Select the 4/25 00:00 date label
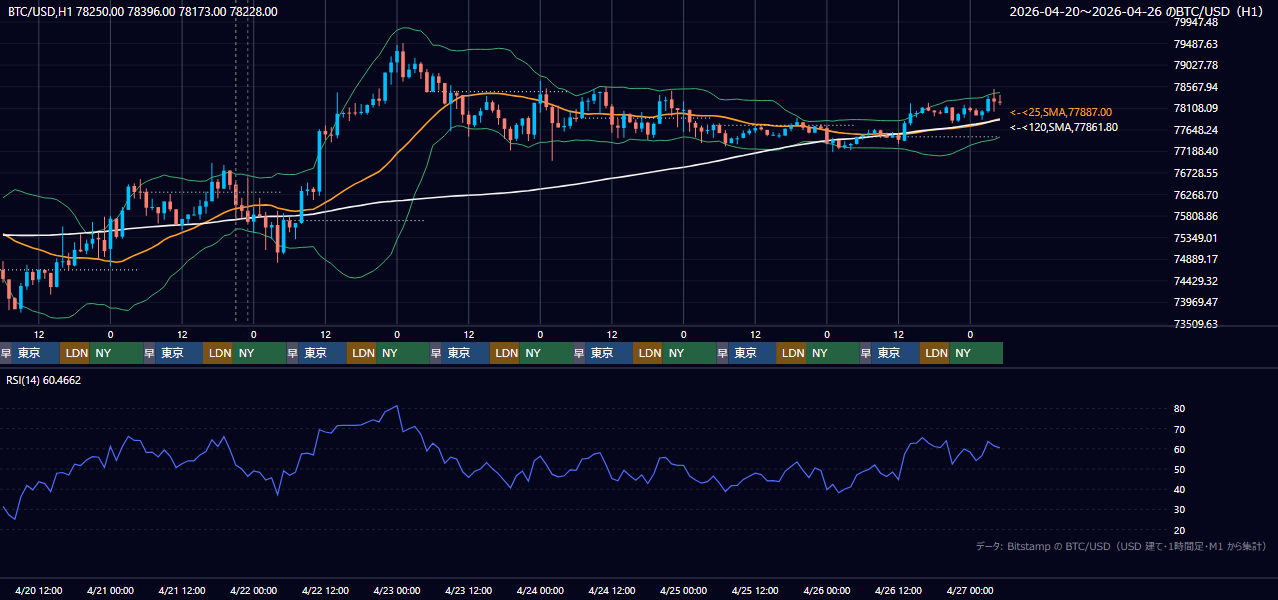The height and width of the screenshot is (600, 1278). [684, 591]
